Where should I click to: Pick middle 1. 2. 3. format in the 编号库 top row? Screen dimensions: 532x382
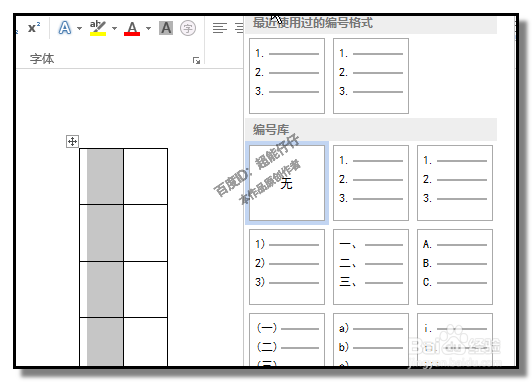[371, 183]
